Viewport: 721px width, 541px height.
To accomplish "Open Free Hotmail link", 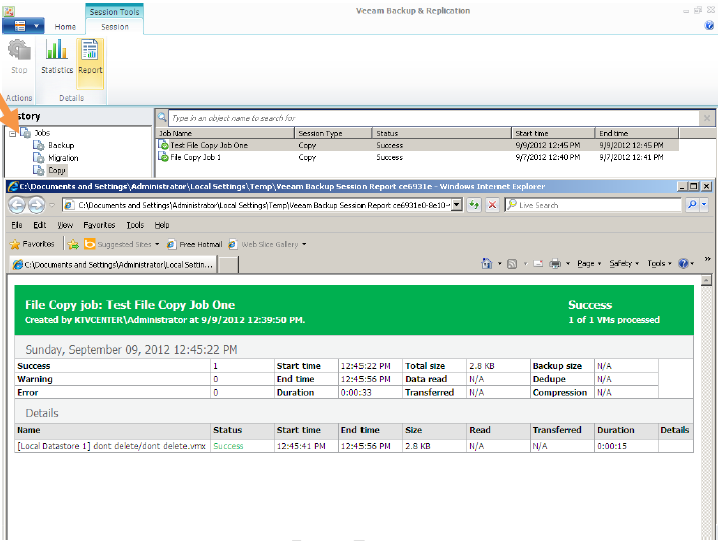I will pyautogui.click(x=194, y=244).
